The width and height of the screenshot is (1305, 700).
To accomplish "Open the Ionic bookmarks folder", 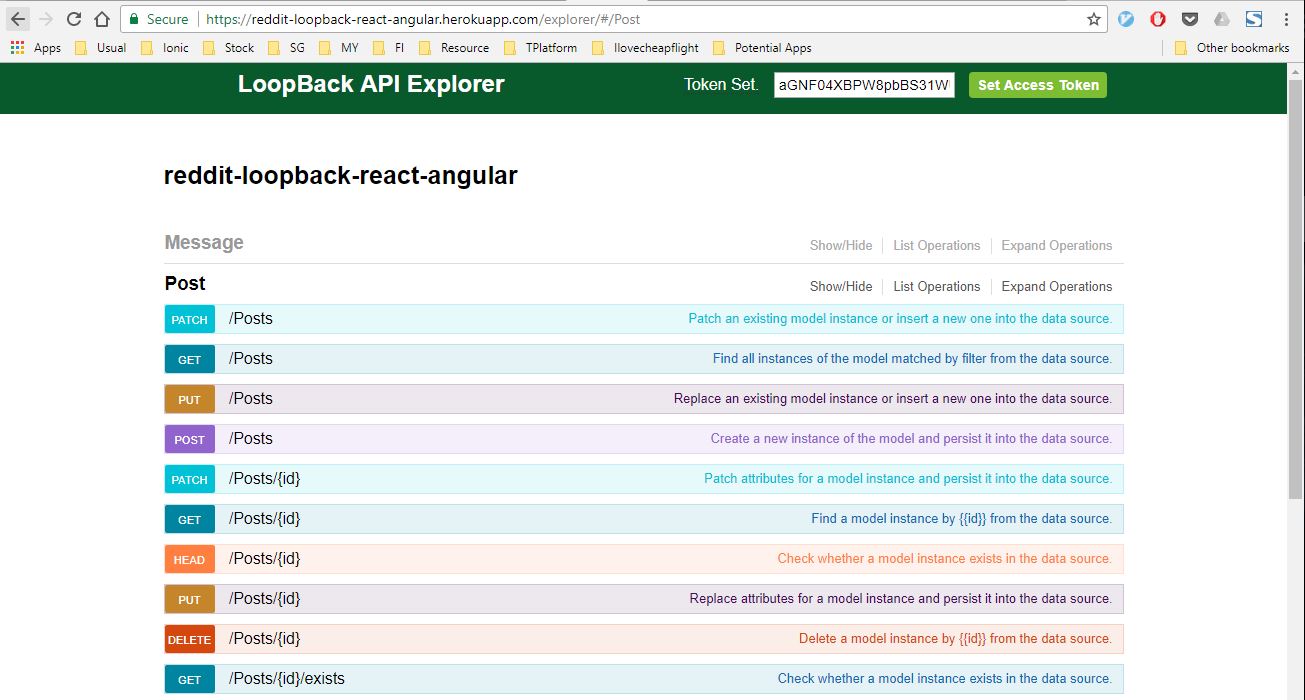I will tap(165, 47).
